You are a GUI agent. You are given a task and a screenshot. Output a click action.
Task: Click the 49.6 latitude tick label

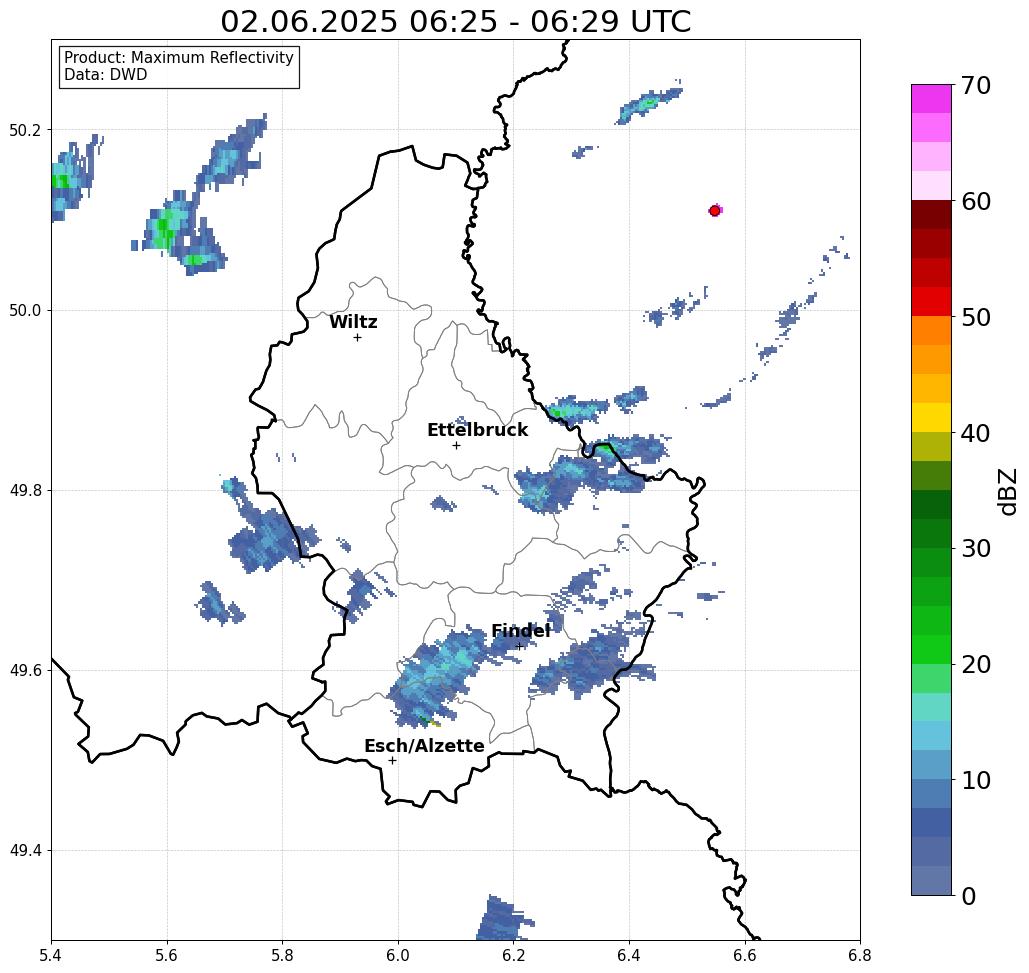[x=25, y=671]
